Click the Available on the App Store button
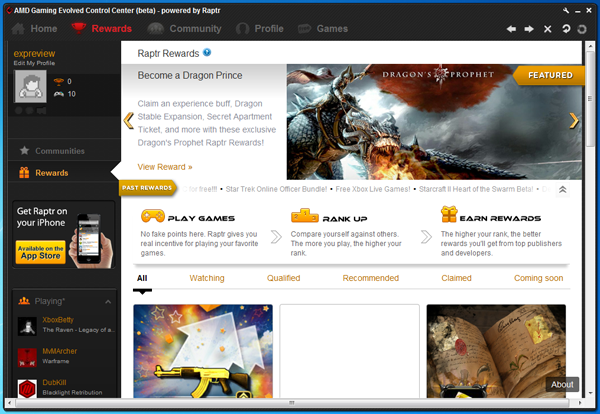 pyautogui.click(x=40, y=251)
